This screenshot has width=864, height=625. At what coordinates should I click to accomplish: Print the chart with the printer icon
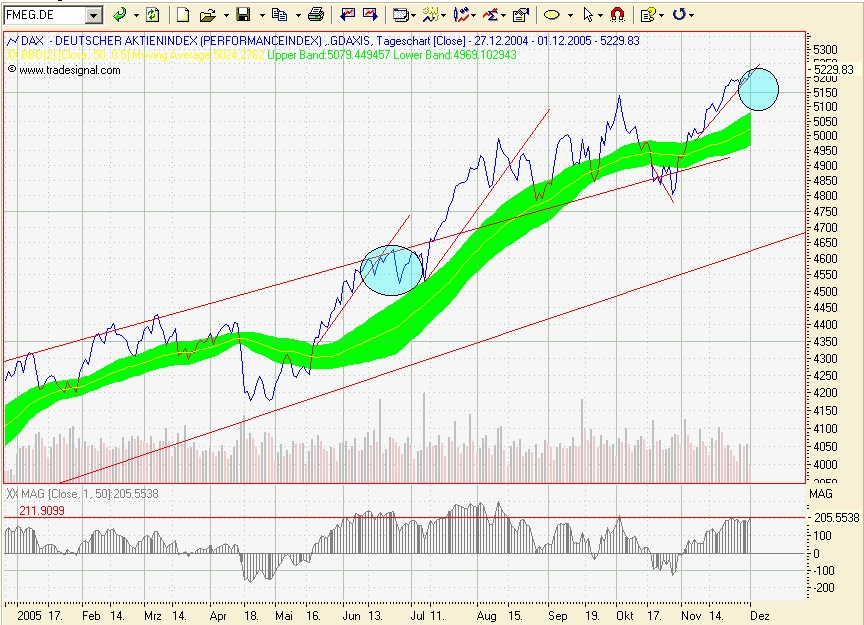[x=316, y=15]
